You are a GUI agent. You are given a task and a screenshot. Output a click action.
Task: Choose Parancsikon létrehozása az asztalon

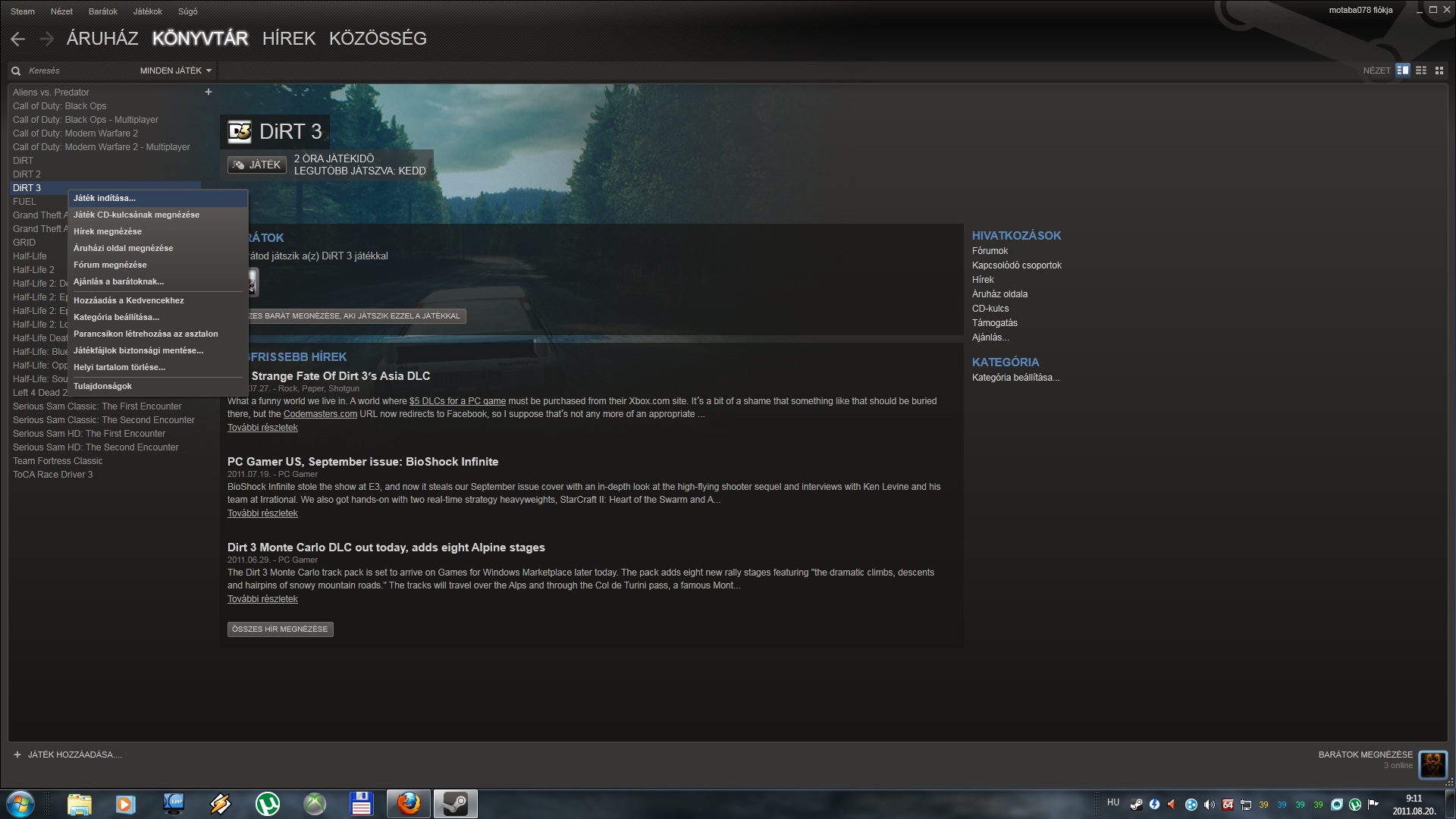click(158, 334)
